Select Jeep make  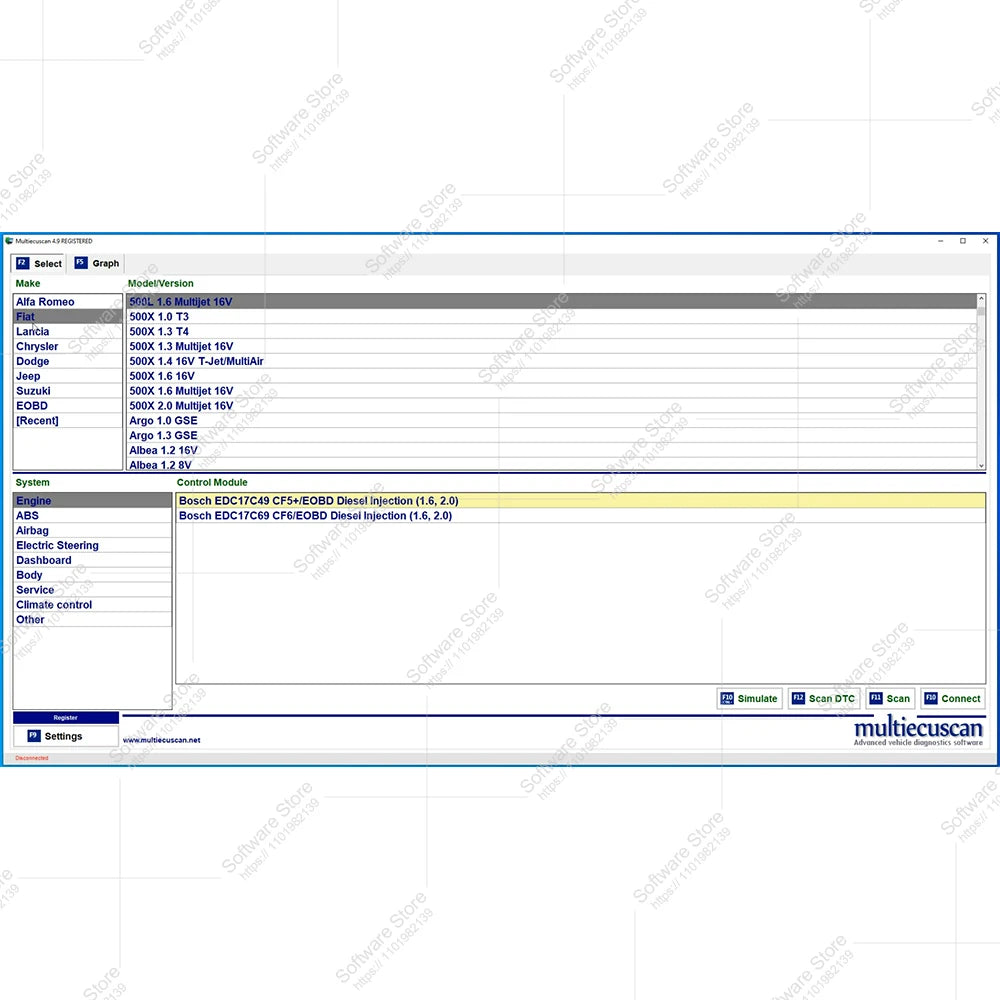[x=68, y=376]
